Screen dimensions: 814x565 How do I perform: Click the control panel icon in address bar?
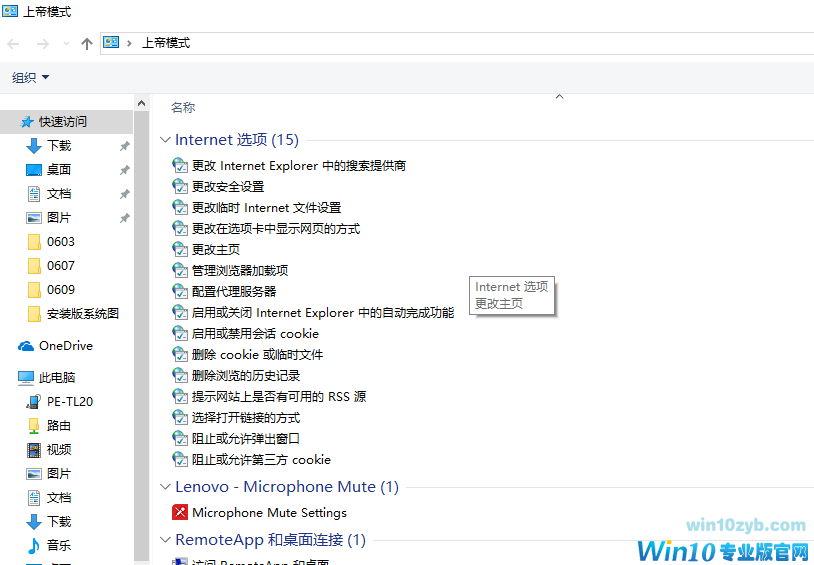click(x=111, y=43)
